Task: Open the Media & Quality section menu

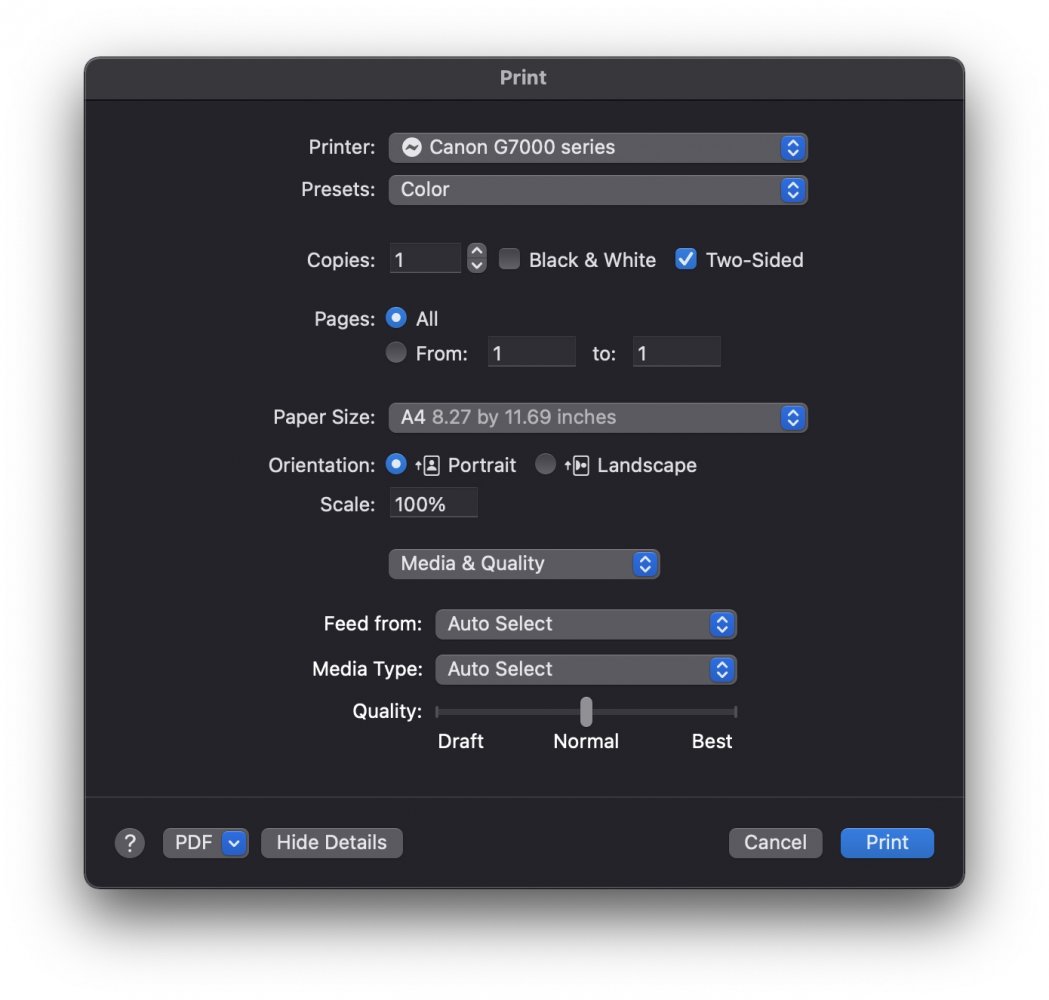Action: tap(524, 564)
